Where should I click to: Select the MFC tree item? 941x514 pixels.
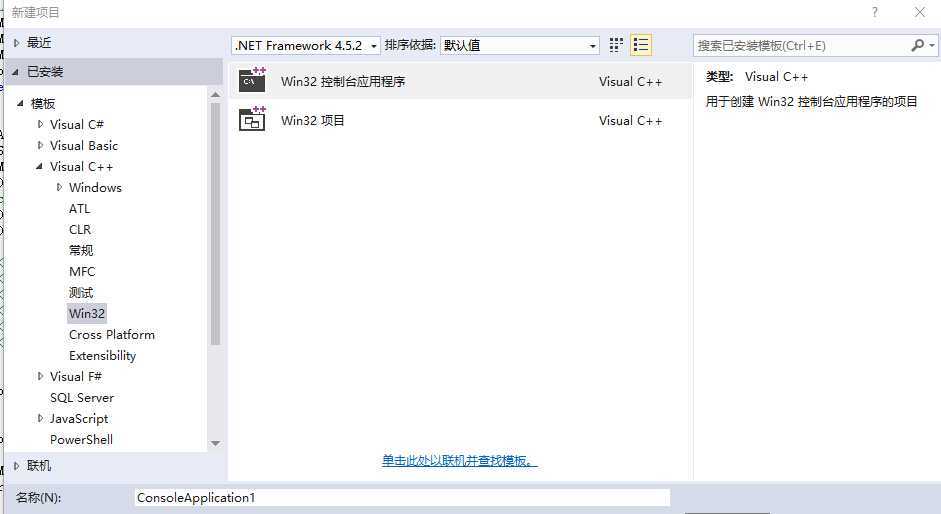[82, 271]
